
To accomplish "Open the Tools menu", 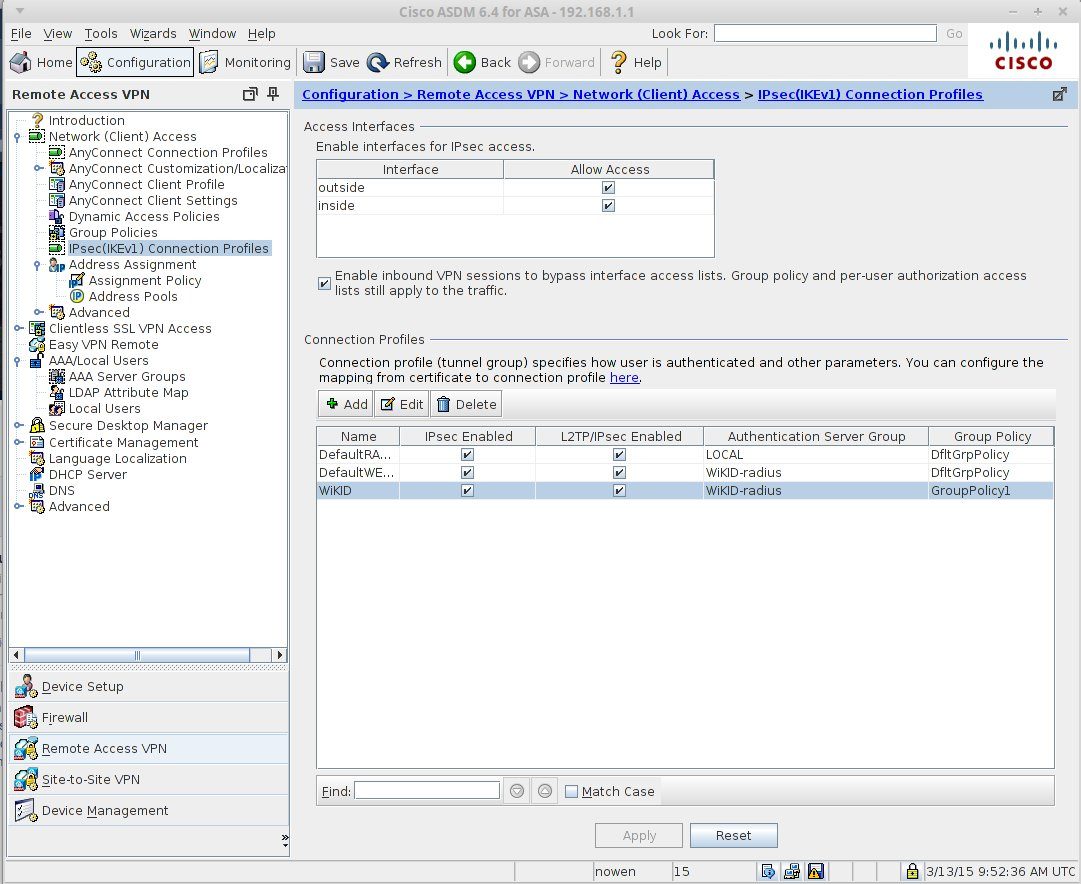I will click(x=100, y=33).
